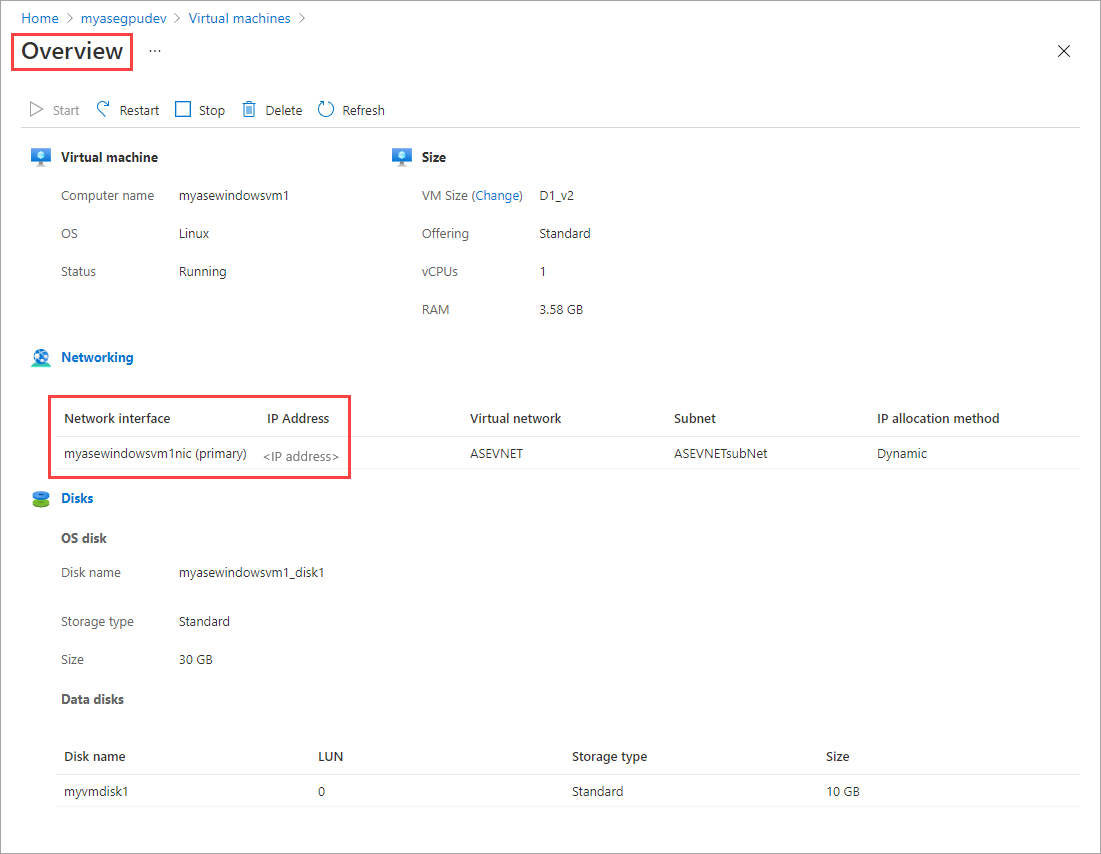Click the Disks section icon

pos(40,497)
